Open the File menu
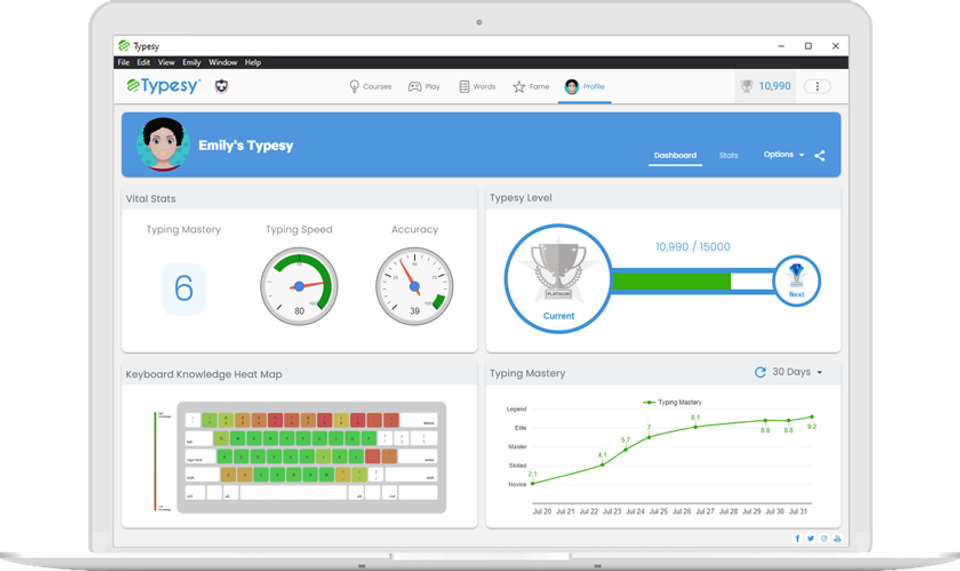960x571 pixels. (124, 62)
